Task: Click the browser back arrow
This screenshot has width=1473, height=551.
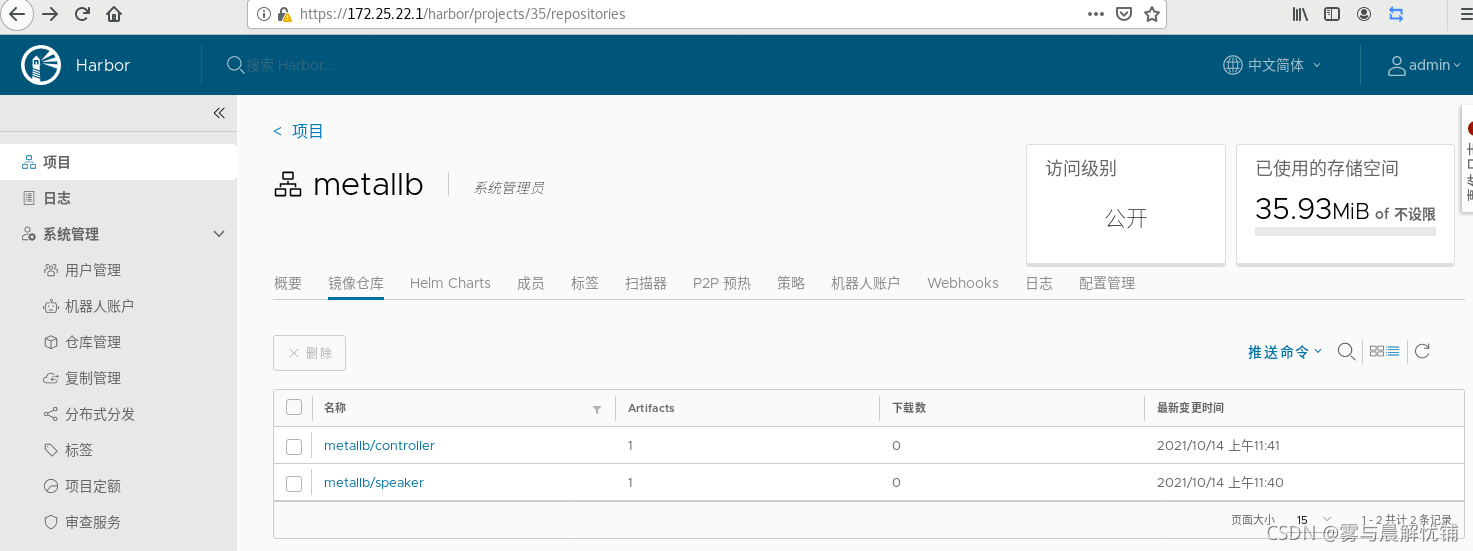Action: pos(17,14)
